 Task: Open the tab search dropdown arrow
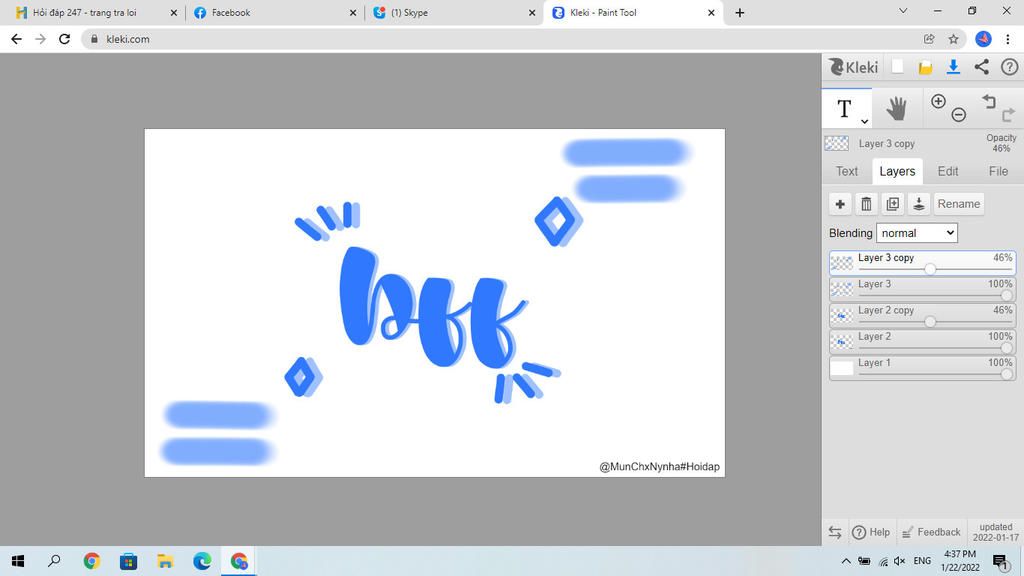click(x=903, y=11)
